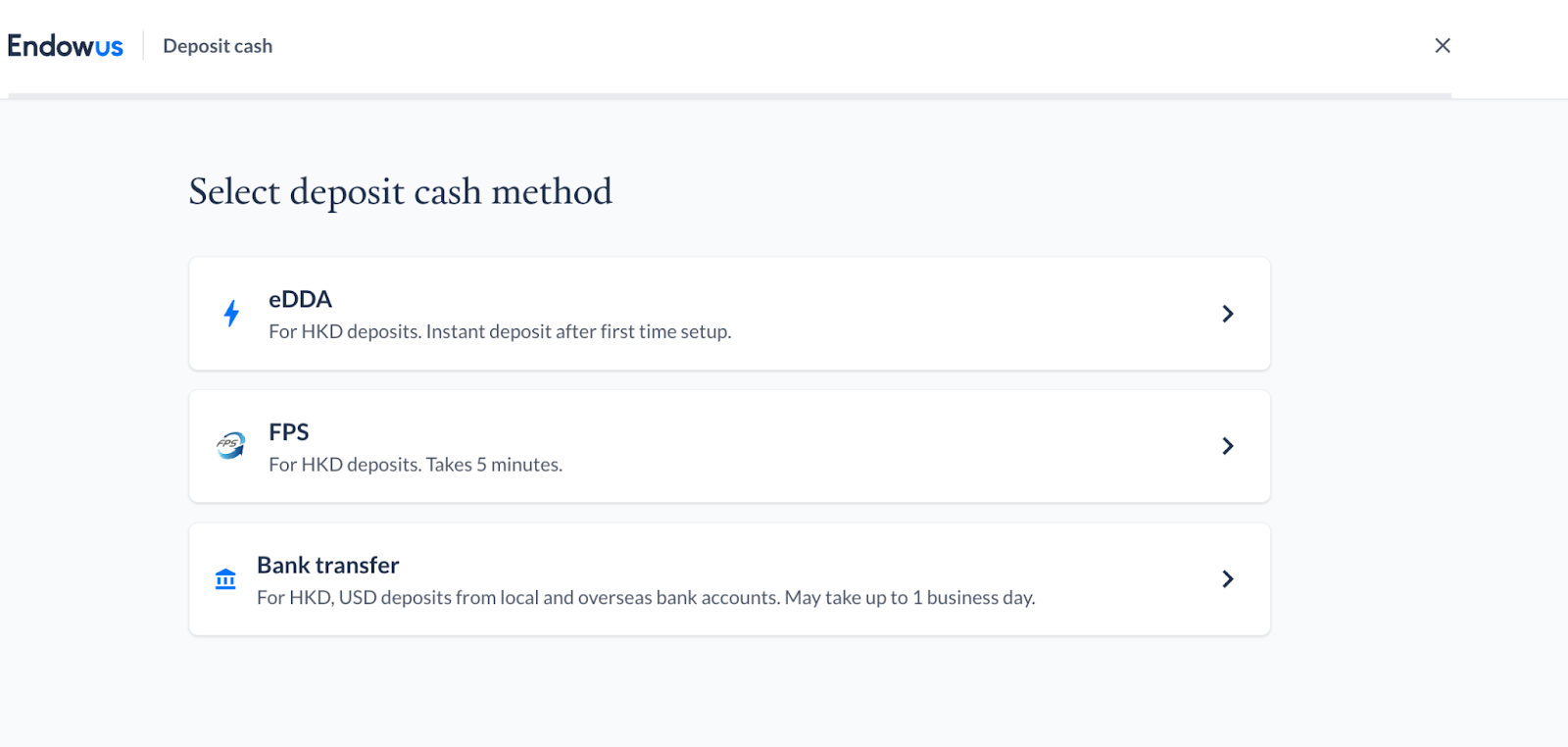Close the Deposit cash dialog
Screen dimensions: 1568x747
(x=1443, y=45)
